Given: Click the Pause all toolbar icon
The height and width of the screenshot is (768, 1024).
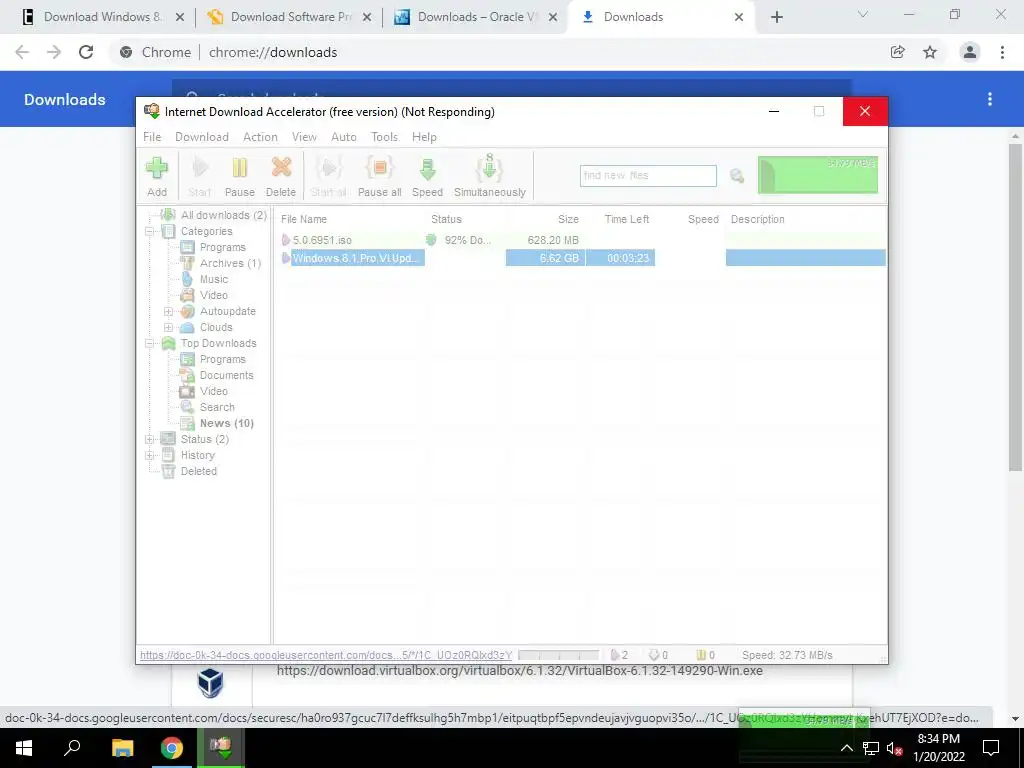Looking at the screenshot, I should point(379,176).
